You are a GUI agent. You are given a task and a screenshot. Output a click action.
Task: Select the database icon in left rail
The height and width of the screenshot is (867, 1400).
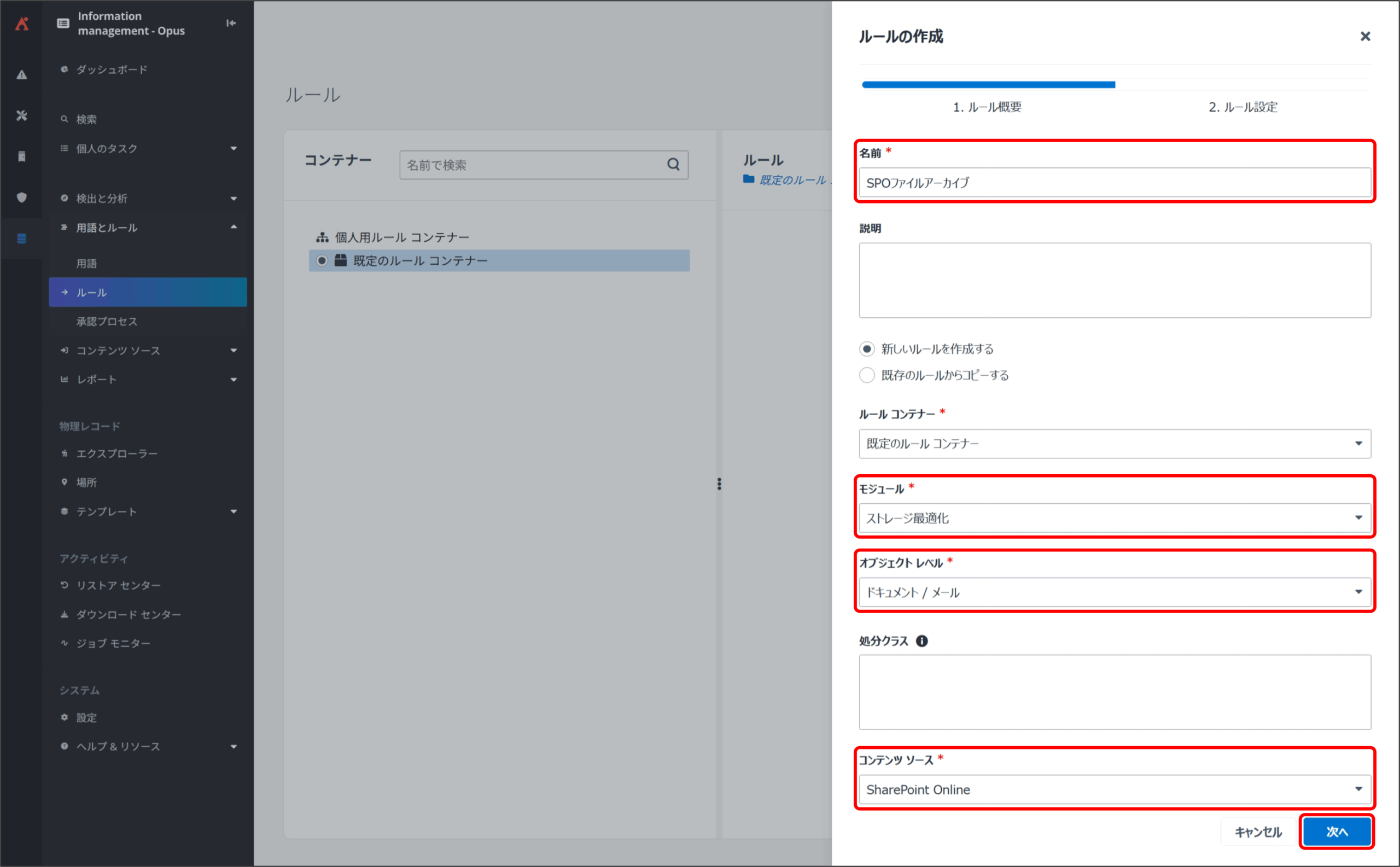(x=21, y=238)
